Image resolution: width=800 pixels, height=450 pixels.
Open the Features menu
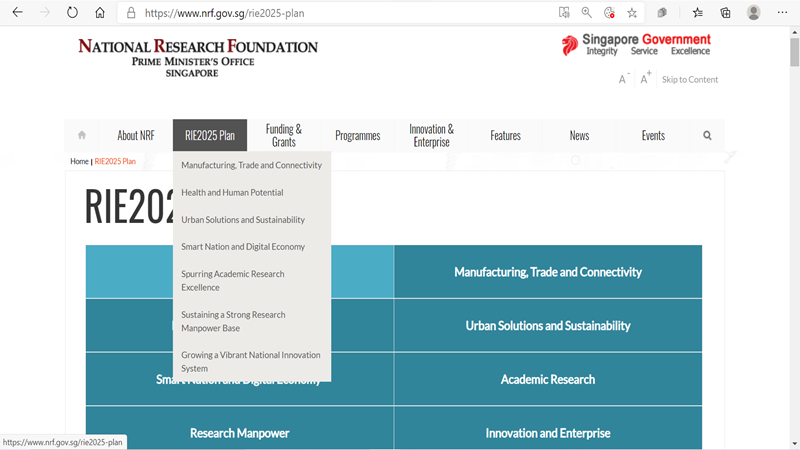click(506, 135)
